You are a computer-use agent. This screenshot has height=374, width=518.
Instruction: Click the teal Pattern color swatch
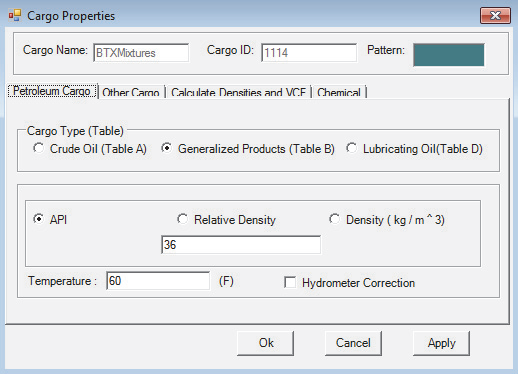click(x=449, y=55)
